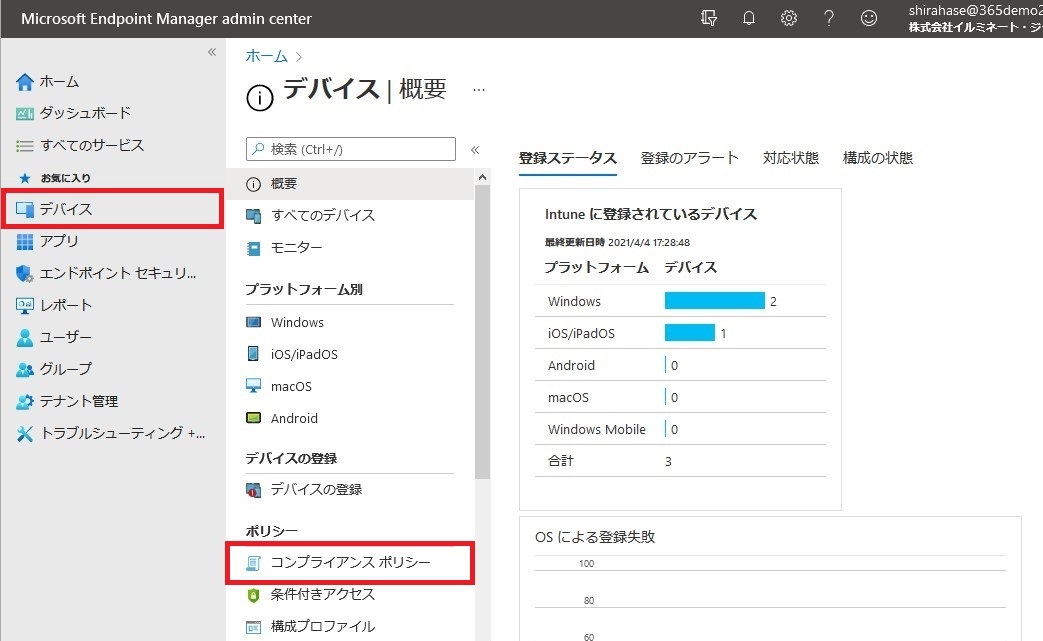1043x641 pixels.
Task: Click the デバイス monitor icon in sidebar
Action: [x=25, y=209]
